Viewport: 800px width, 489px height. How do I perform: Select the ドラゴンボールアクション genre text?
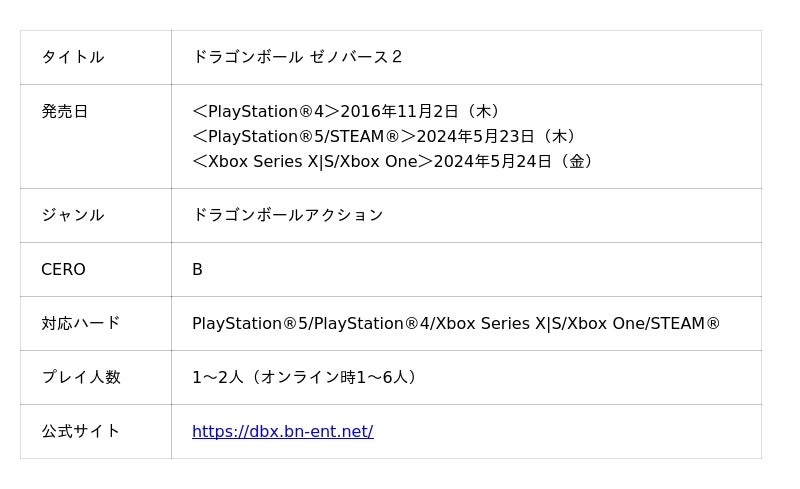tap(288, 215)
